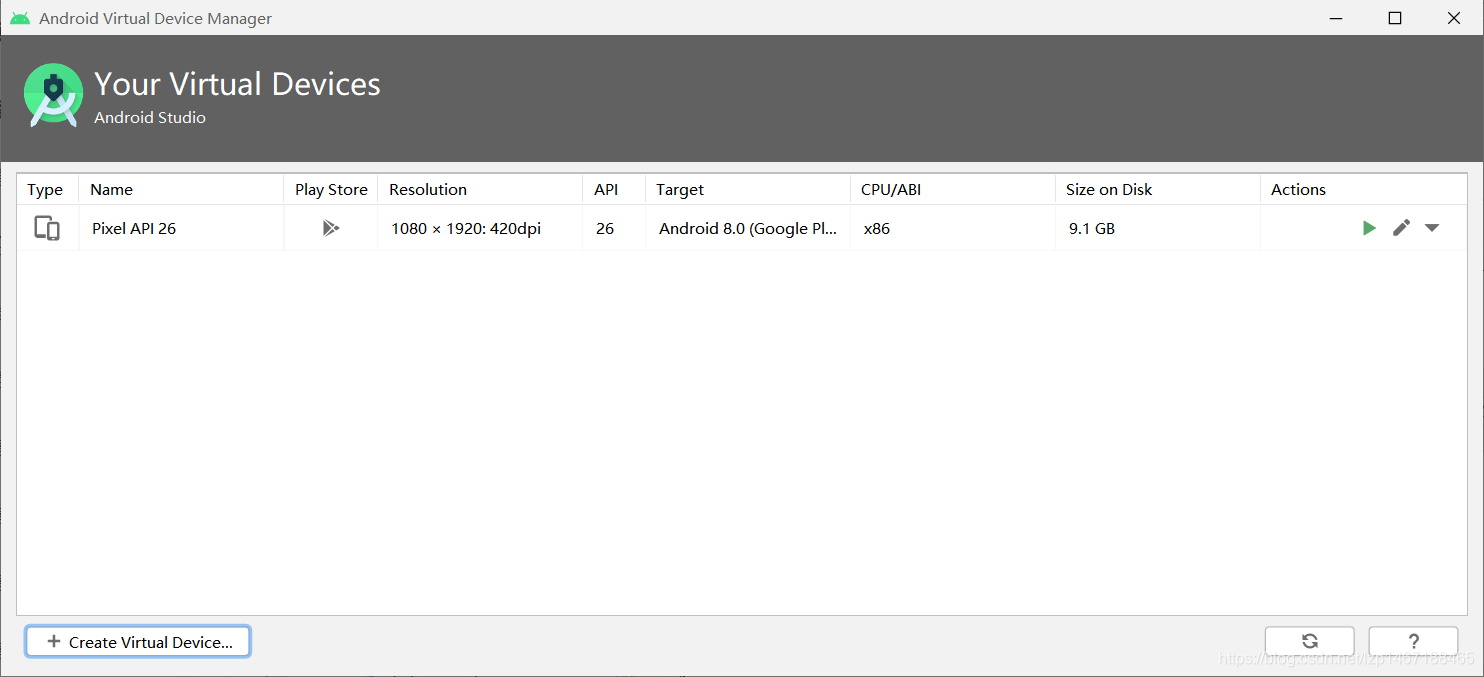Sort by Target column header
The height and width of the screenshot is (677, 1484).
click(x=747, y=189)
